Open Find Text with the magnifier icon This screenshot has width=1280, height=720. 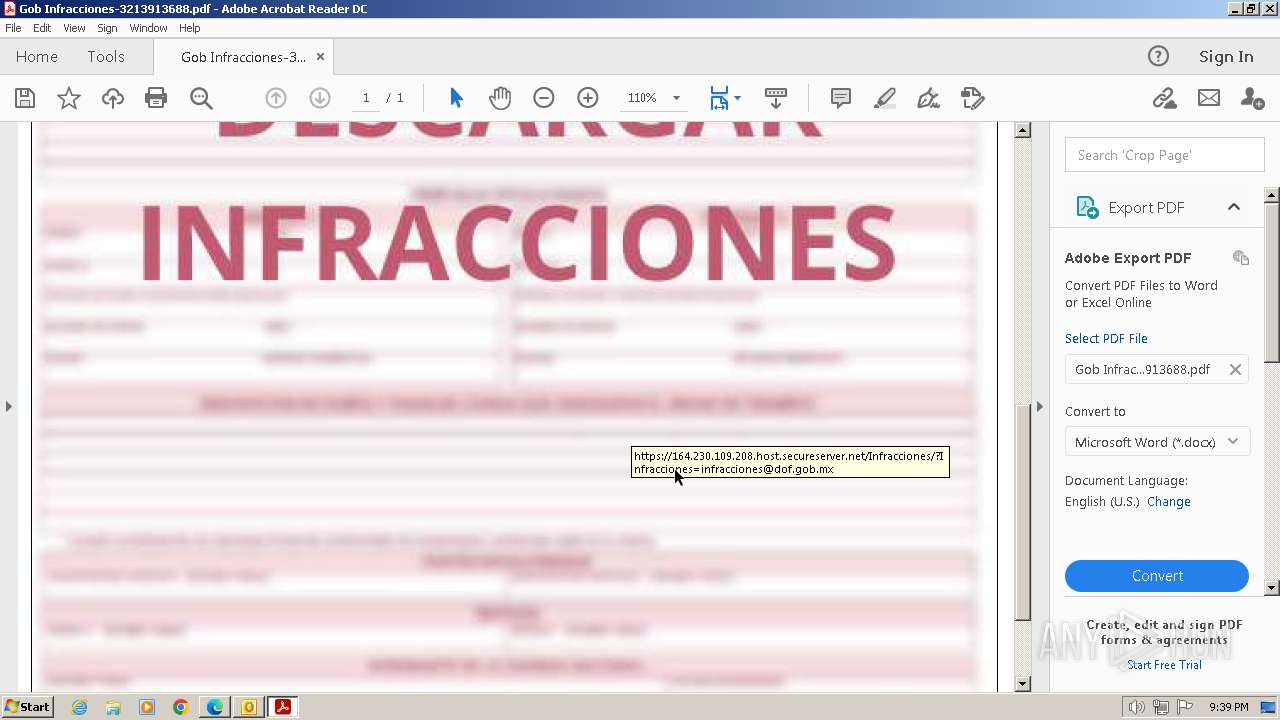[x=201, y=98]
